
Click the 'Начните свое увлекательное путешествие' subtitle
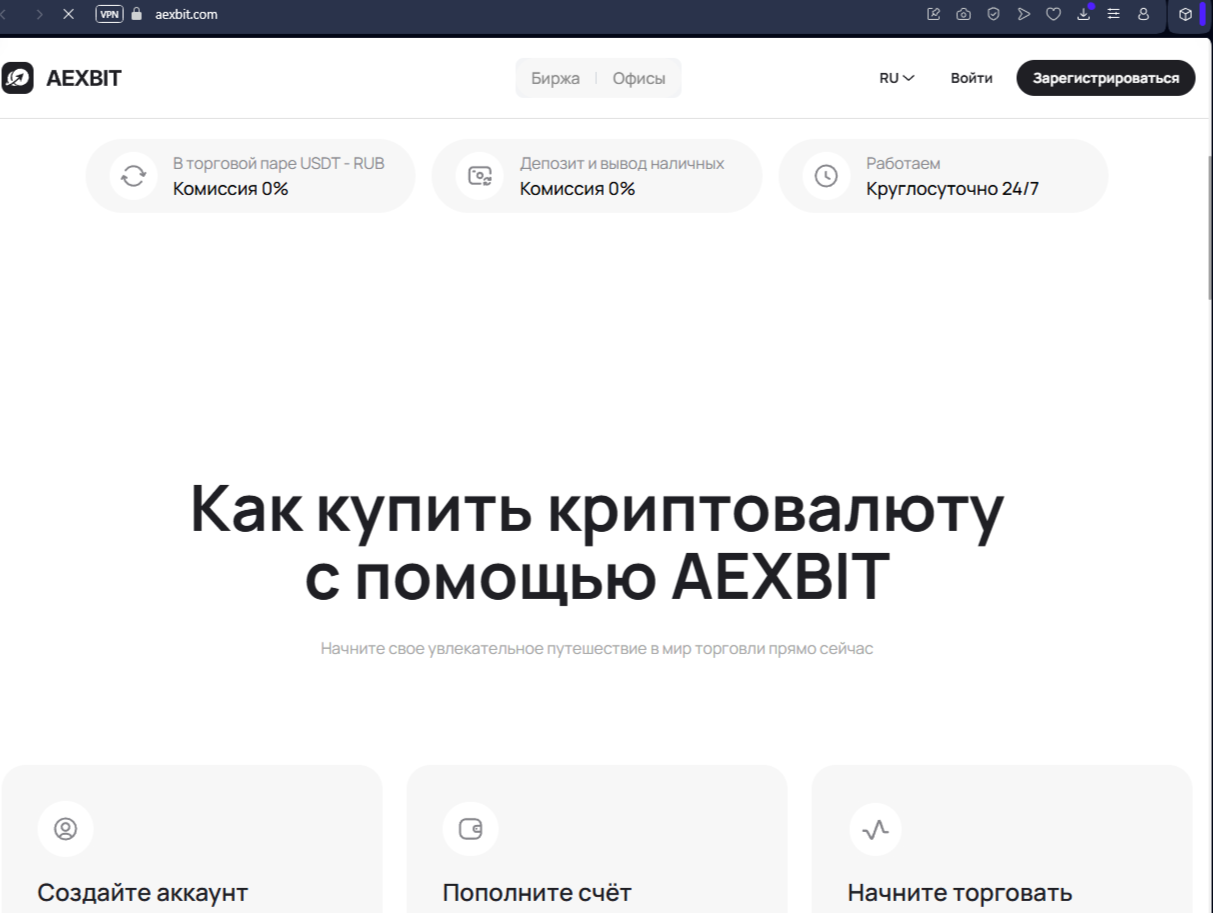click(x=597, y=648)
